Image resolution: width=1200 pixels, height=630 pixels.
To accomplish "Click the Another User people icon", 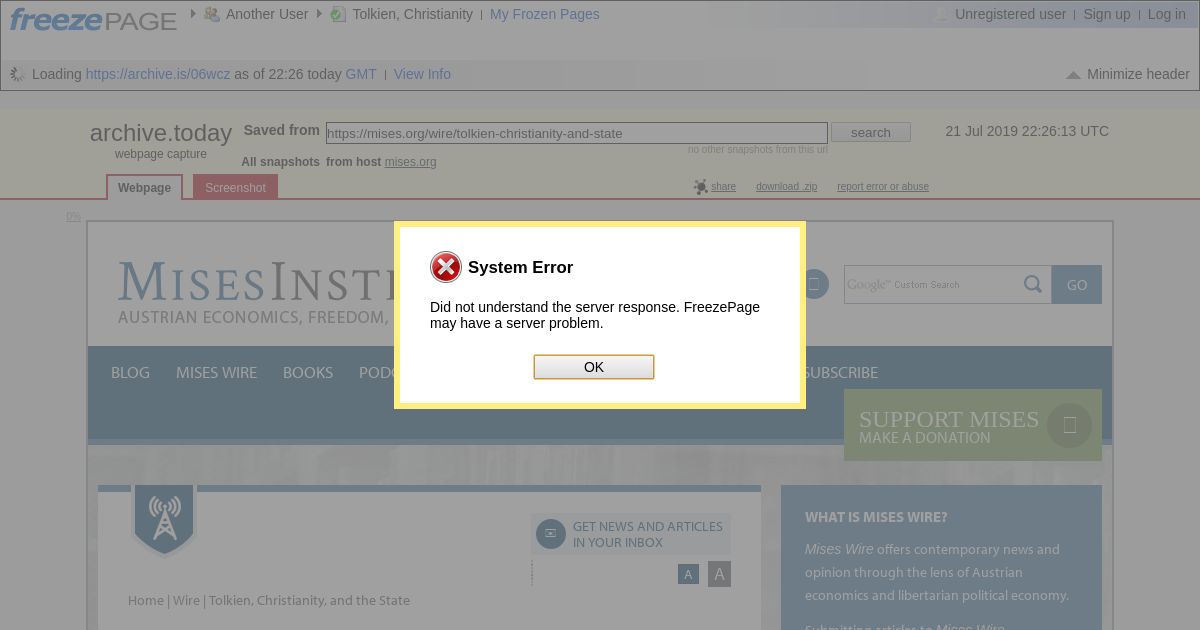I will pos(211,14).
